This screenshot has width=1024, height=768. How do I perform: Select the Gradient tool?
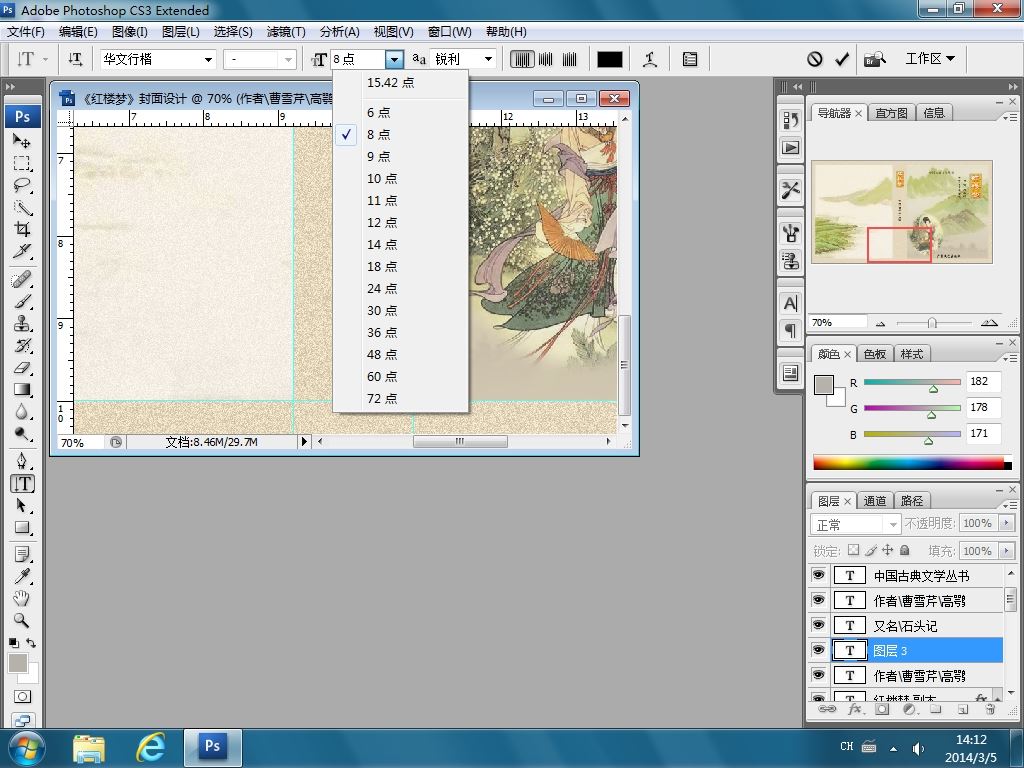click(x=22, y=390)
